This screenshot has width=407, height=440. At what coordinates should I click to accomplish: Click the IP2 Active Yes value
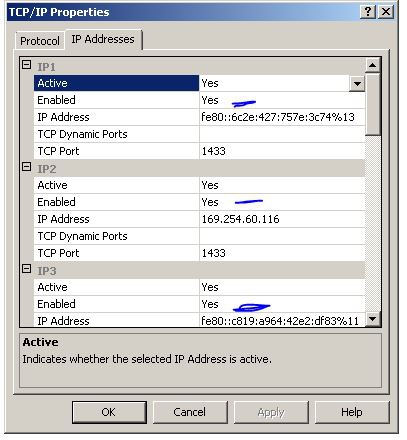coord(210,185)
